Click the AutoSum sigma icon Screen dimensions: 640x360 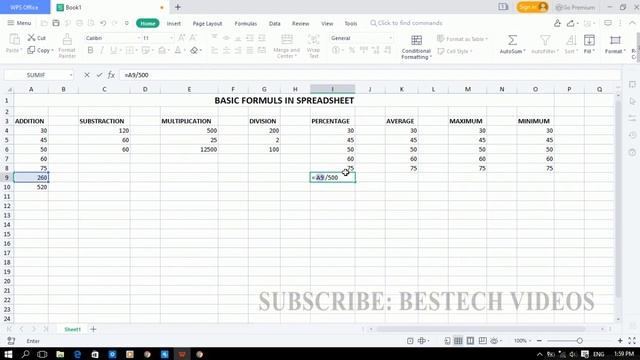512,40
